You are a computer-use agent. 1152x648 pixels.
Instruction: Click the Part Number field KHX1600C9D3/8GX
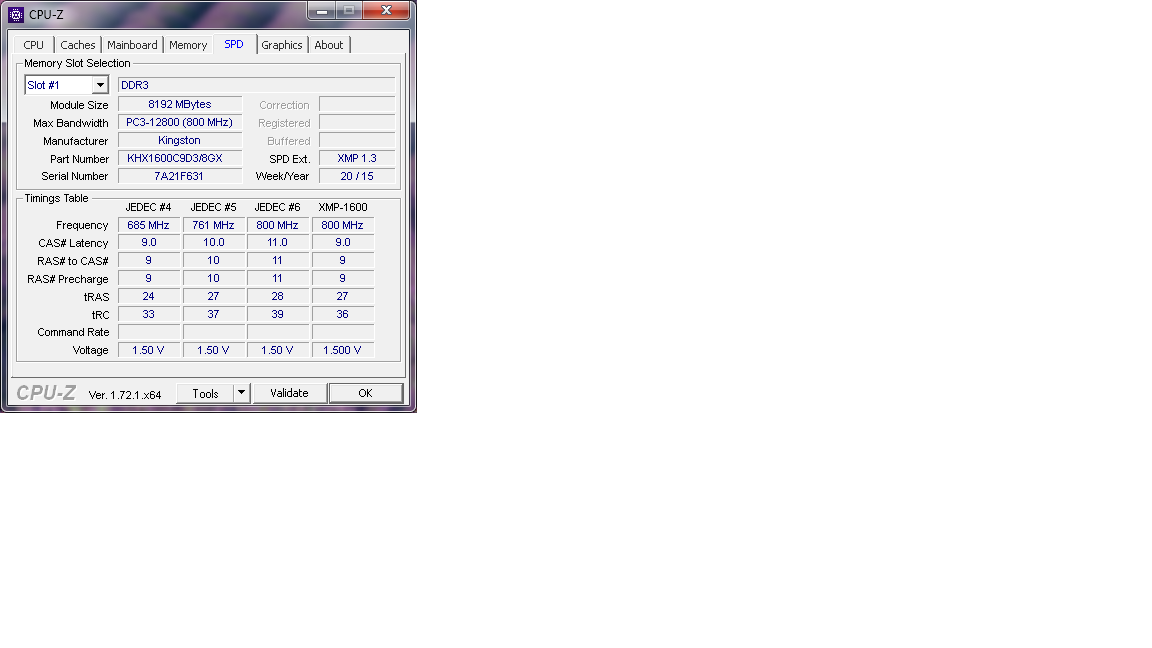(180, 158)
